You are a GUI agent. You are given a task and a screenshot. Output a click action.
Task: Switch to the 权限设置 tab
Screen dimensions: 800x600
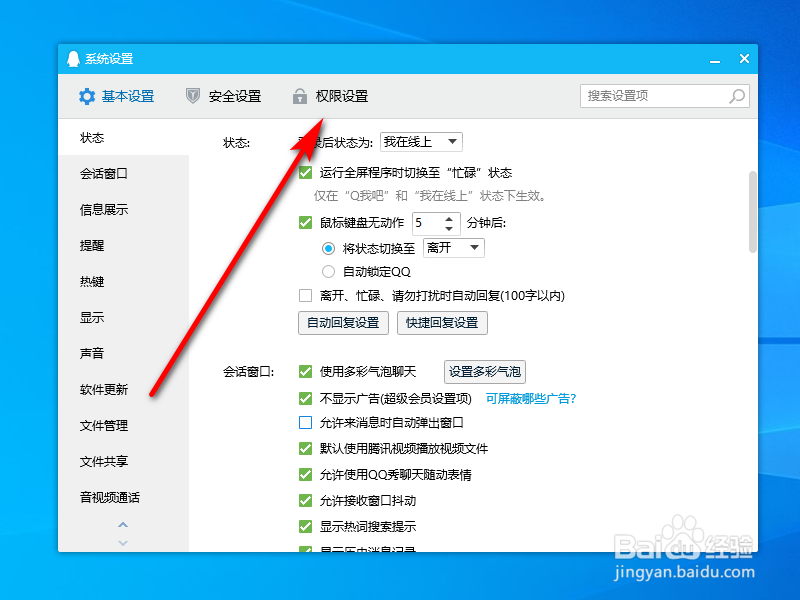pyautogui.click(x=331, y=96)
